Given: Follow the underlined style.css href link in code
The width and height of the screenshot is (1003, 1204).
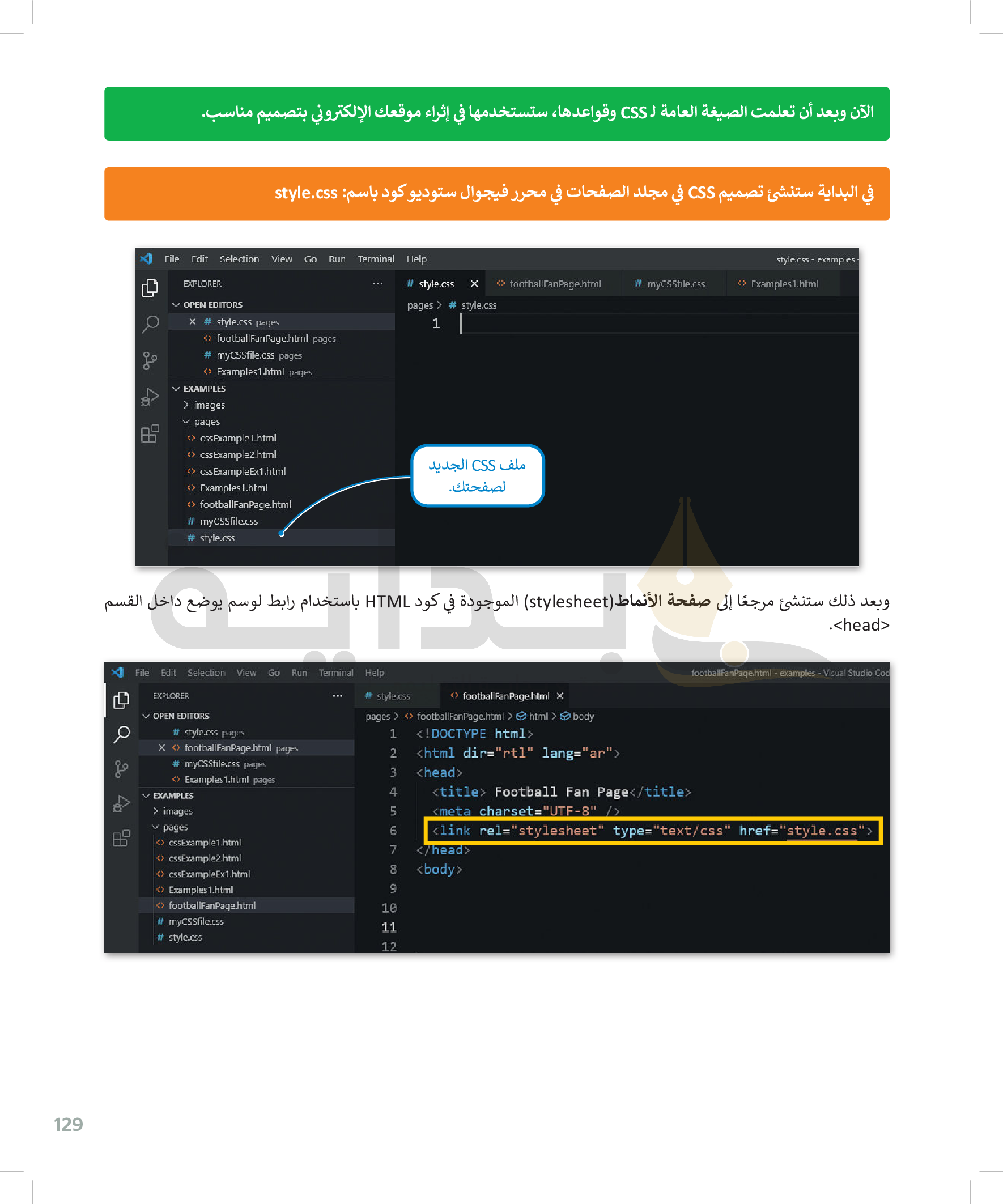Looking at the screenshot, I should (821, 831).
